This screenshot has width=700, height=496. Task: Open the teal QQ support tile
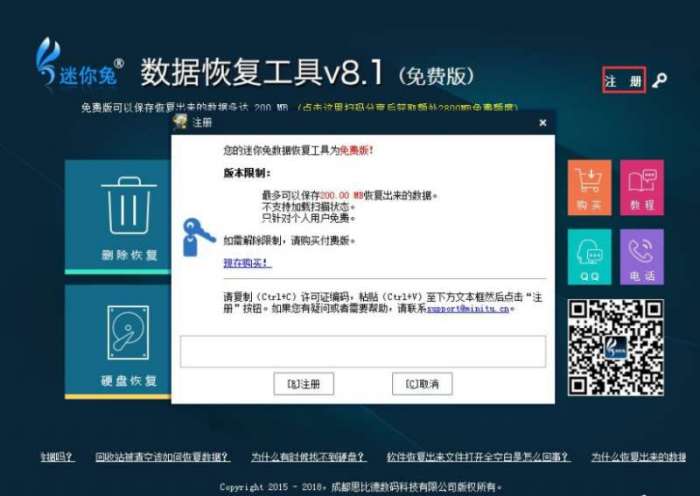click(x=589, y=257)
